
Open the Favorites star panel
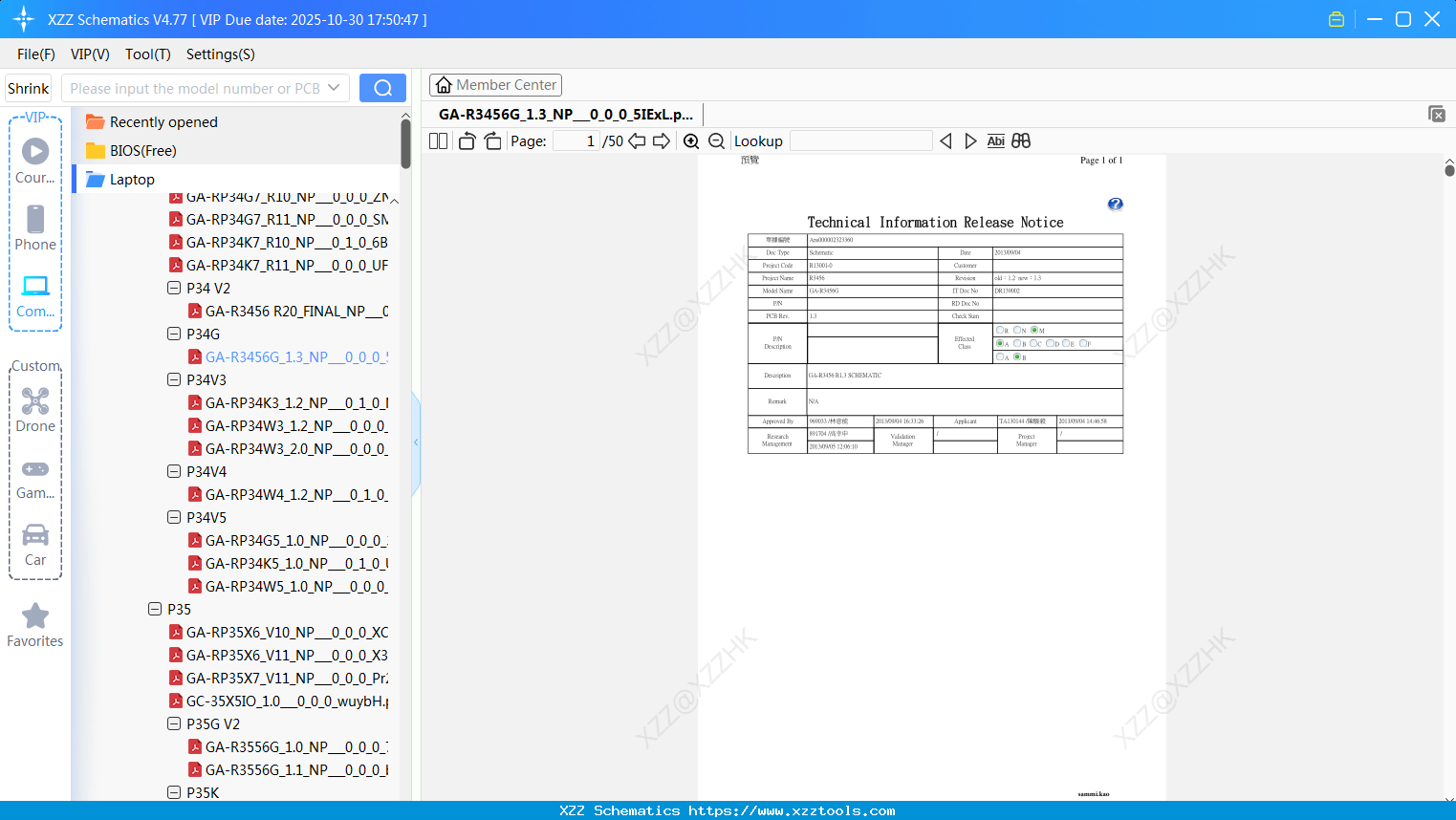click(x=35, y=625)
